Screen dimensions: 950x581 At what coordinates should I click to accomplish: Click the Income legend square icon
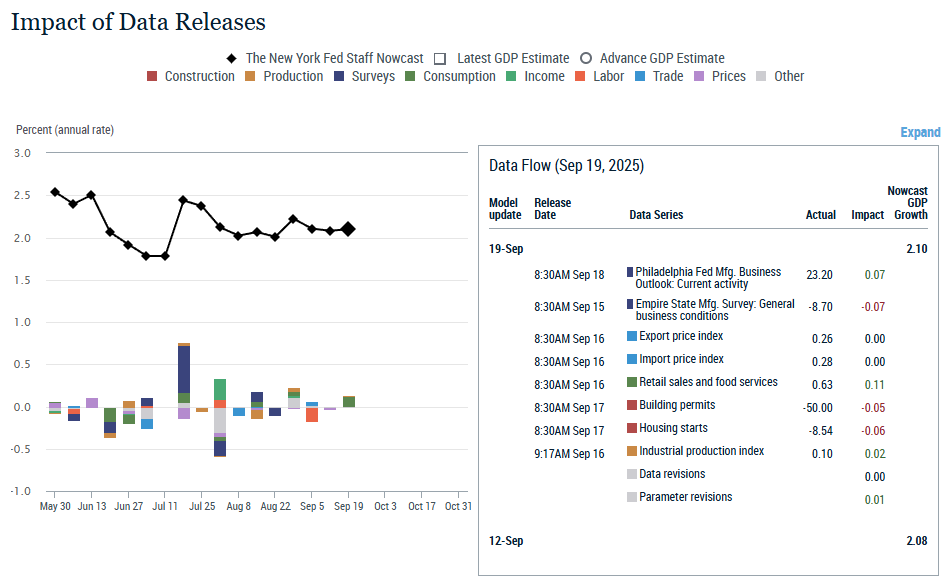[x=511, y=77]
